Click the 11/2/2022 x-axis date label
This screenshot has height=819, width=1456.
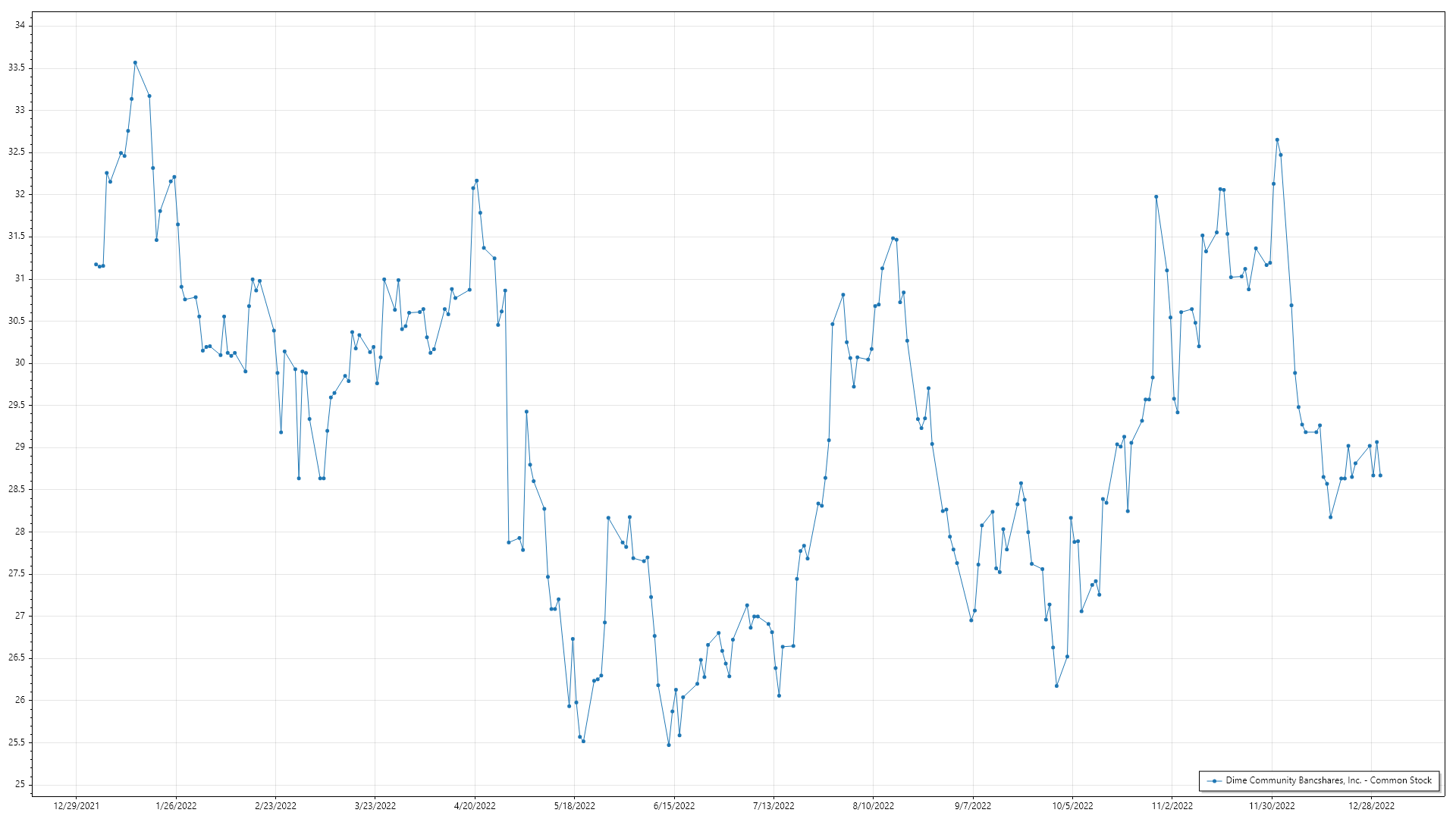click(x=1172, y=806)
